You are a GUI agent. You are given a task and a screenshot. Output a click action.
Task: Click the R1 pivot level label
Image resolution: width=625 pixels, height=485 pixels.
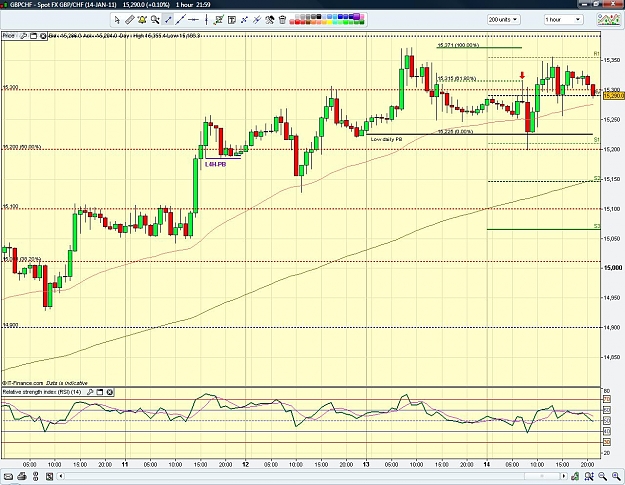596,53
